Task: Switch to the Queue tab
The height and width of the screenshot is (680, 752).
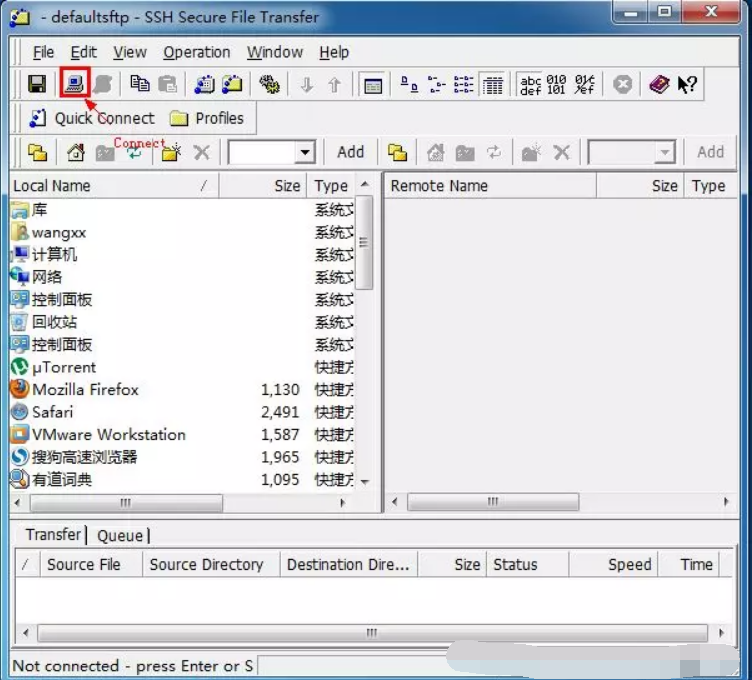Action: coord(119,535)
